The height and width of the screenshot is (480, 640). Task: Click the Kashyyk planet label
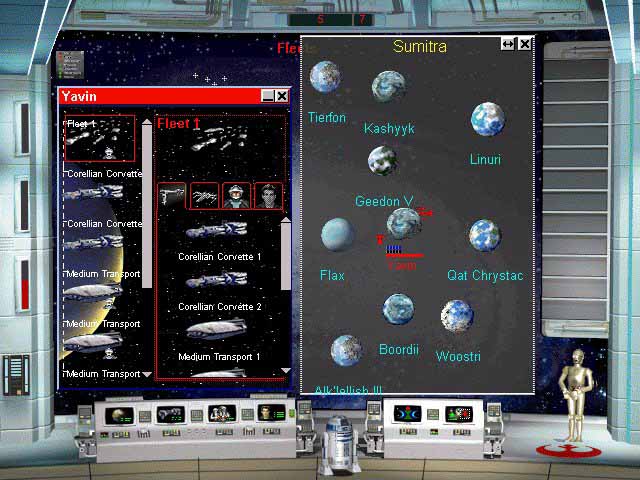[389, 129]
